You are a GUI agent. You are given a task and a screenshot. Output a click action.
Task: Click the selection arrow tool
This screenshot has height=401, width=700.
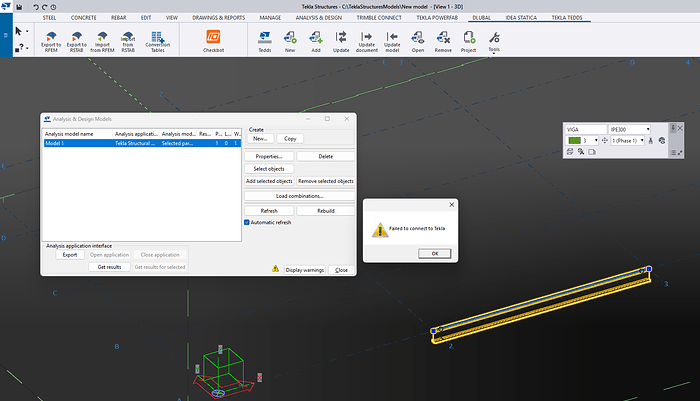(18, 31)
